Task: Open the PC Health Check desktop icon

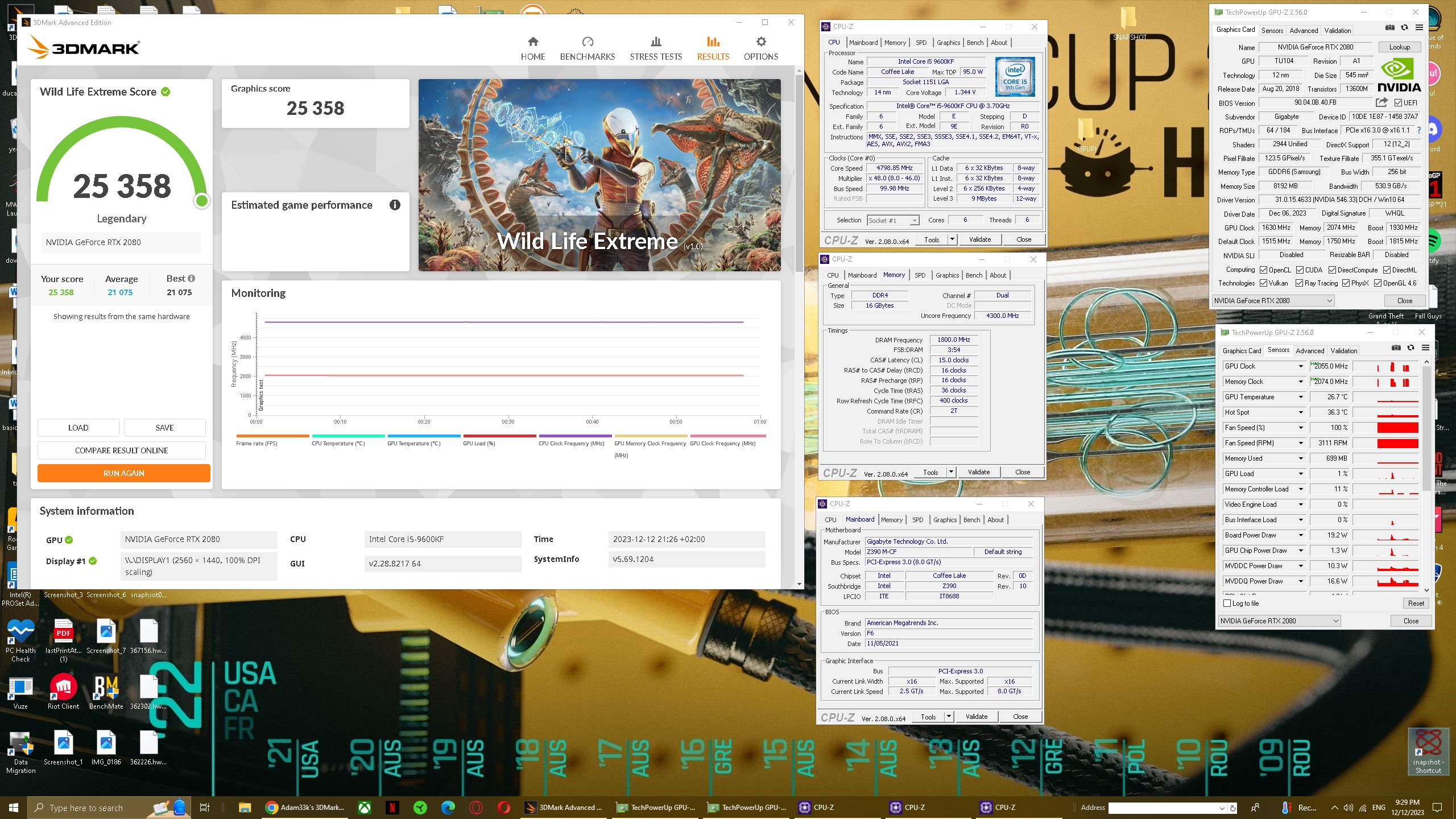Action: point(21,640)
